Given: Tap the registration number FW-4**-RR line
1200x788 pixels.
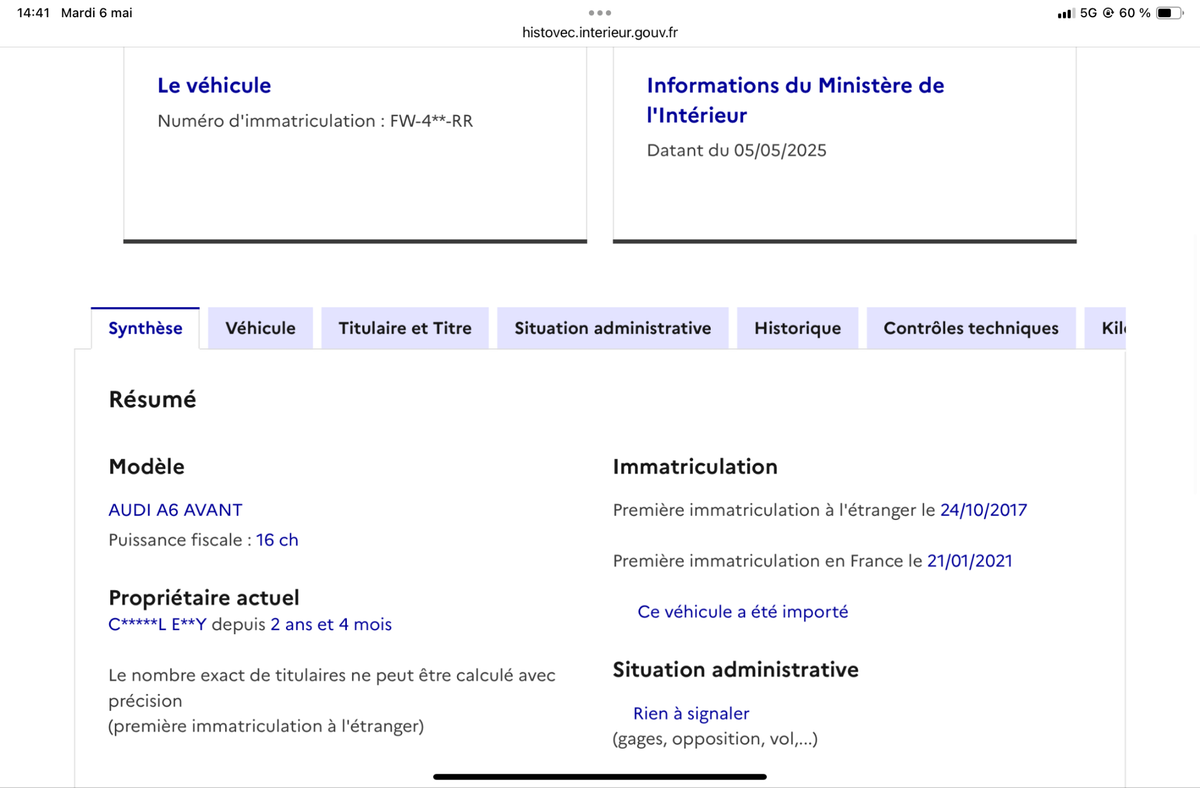Looking at the screenshot, I should coord(315,121).
